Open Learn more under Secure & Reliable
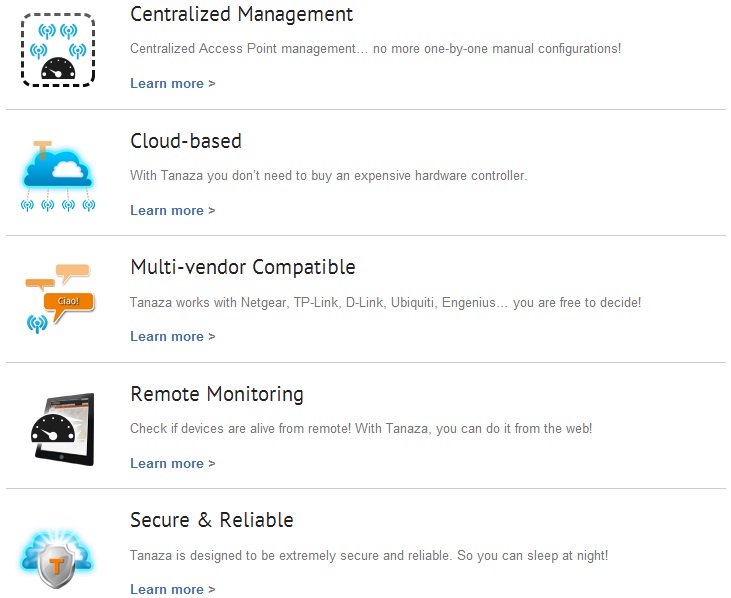The height and width of the screenshot is (598, 731). pos(172,589)
